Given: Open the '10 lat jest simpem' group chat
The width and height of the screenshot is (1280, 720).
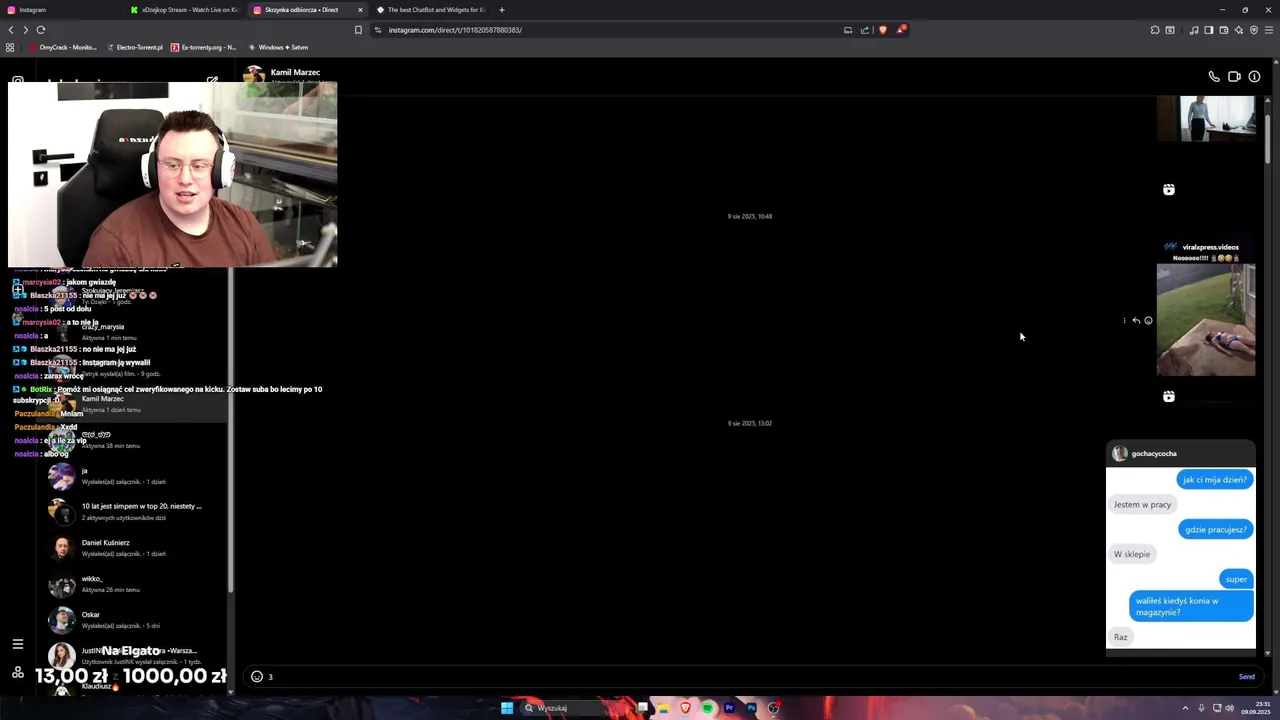Looking at the screenshot, I should tap(130, 512).
